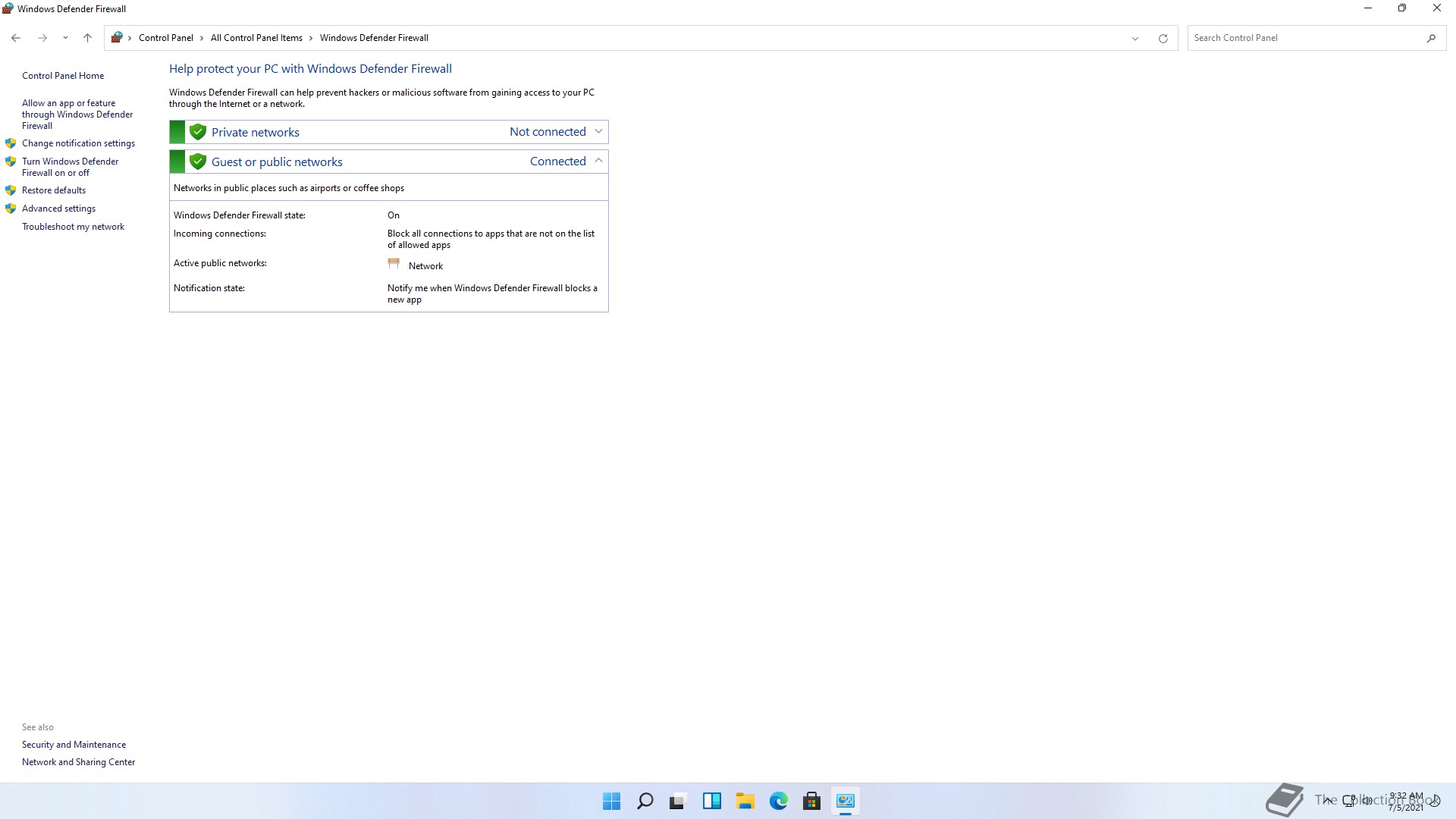This screenshot has height=819, width=1456.
Task: Open Task View from taskbar
Action: [678, 801]
